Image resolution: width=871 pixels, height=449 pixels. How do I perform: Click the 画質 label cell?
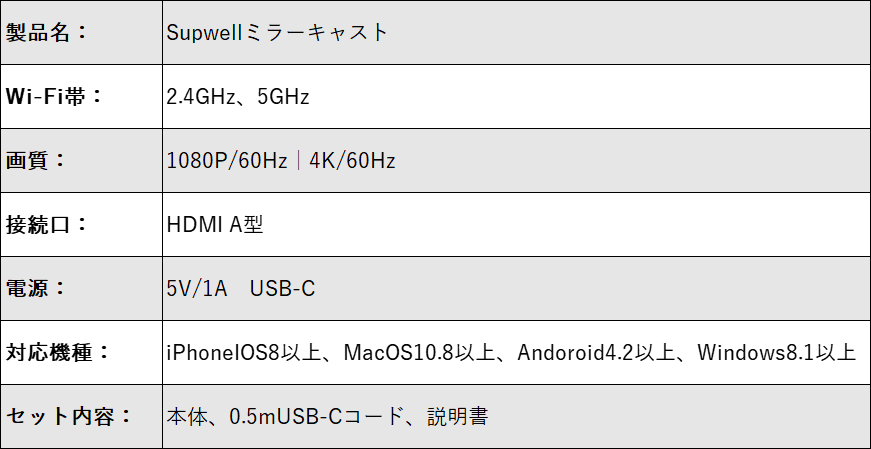coord(81,161)
